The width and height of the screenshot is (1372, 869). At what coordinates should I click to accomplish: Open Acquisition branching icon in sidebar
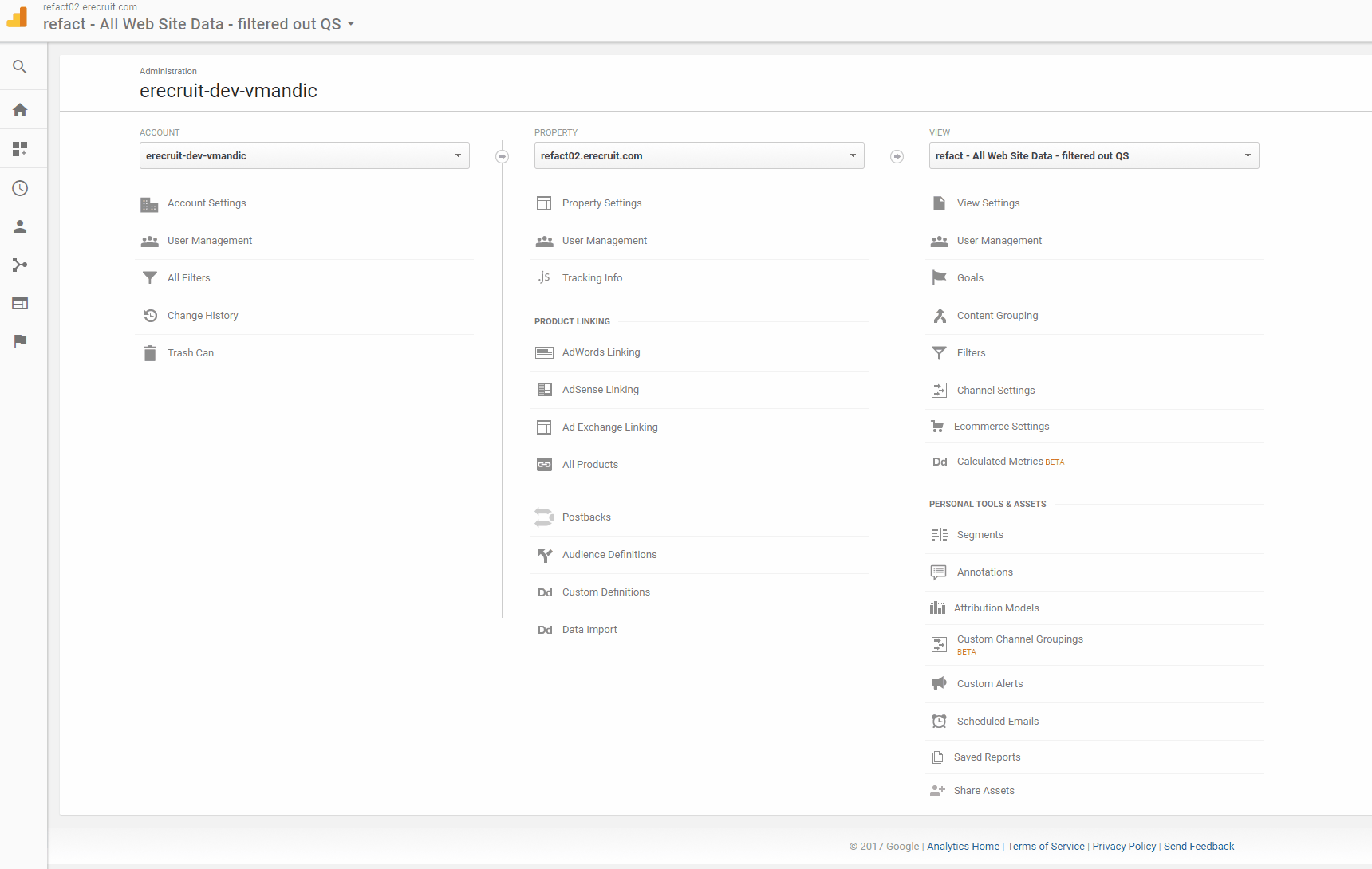click(20, 265)
